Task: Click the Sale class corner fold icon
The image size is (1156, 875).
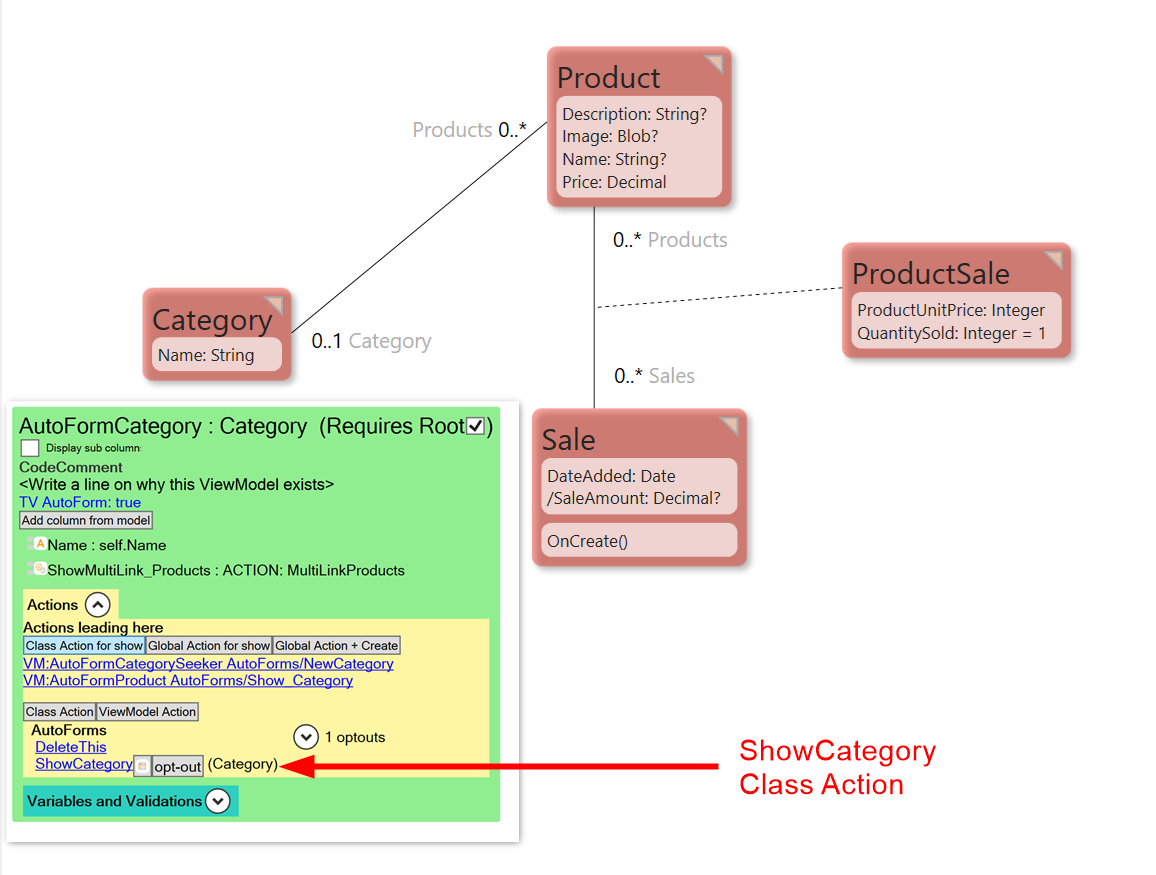Action: pyautogui.click(x=729, y=427)
